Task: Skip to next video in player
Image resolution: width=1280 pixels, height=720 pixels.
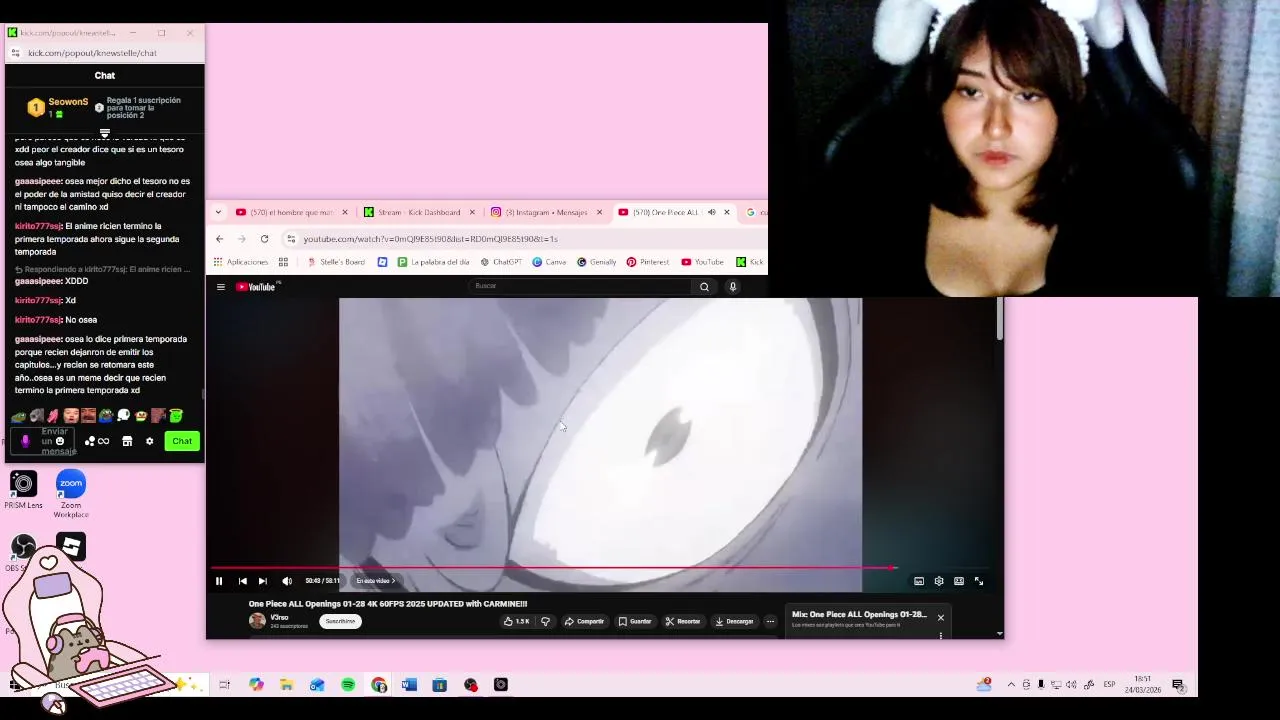Action: (x=262, y=581)
